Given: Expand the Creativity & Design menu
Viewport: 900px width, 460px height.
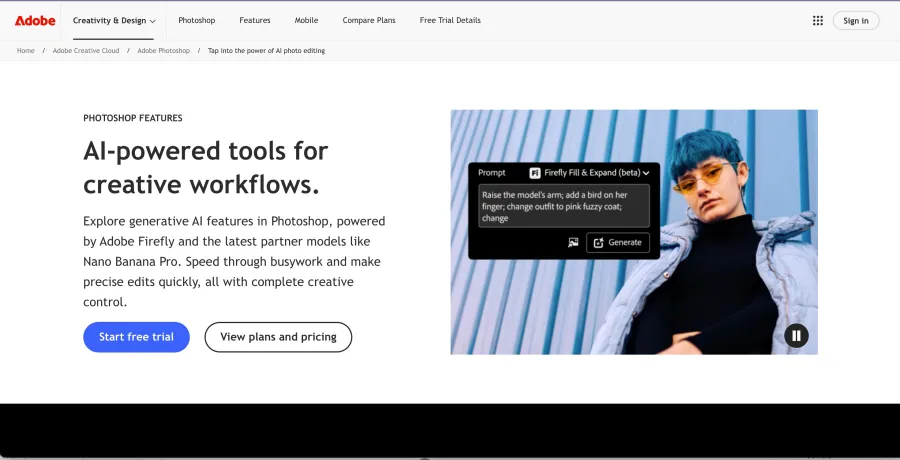Looking at the screenshot, I should [x=114, y=21].
